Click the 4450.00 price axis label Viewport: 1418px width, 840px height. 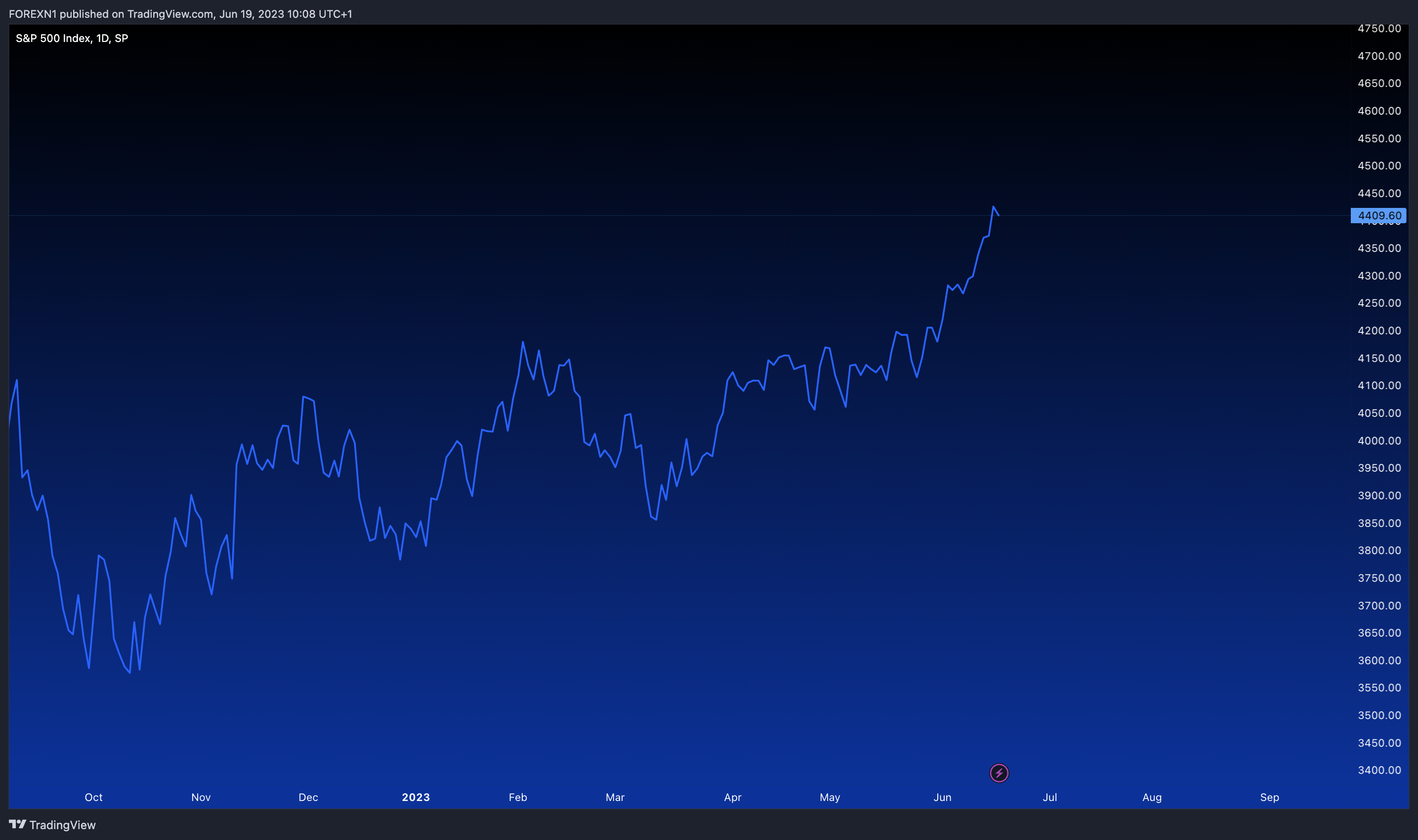point(1379,194)
